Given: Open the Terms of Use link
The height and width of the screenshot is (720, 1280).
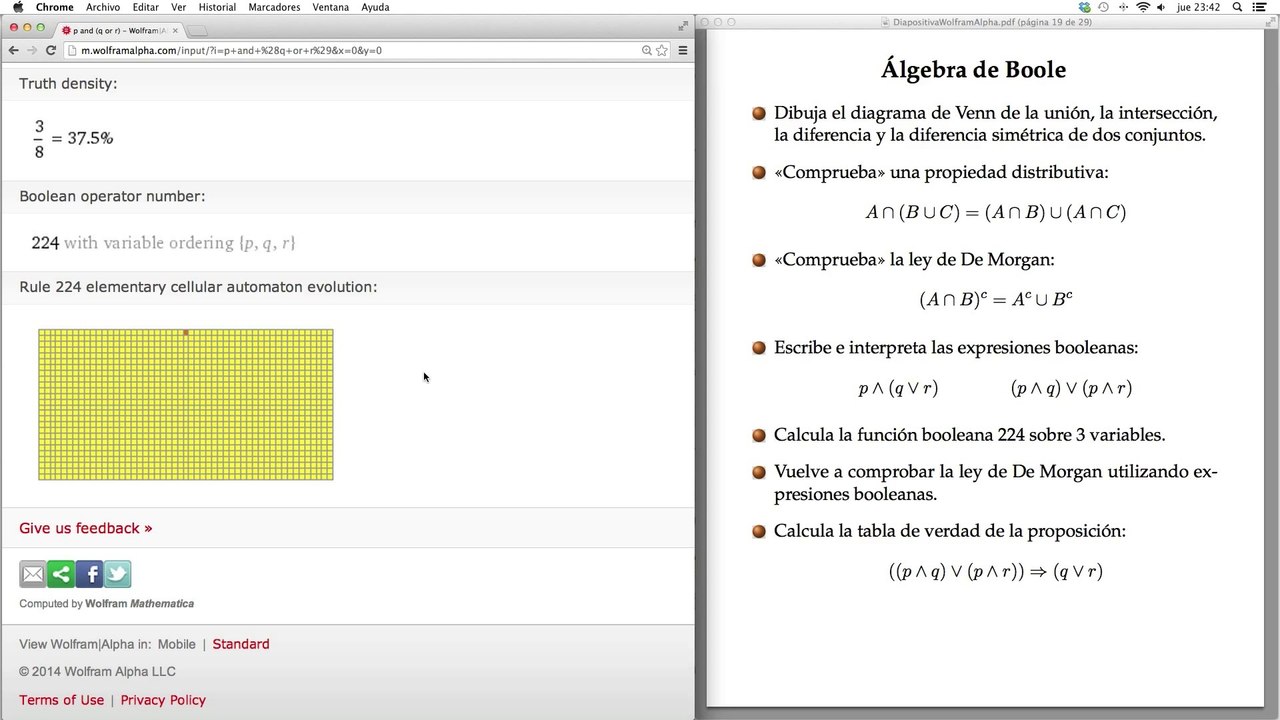Looking at the screenshot, I should tap(62, 700).
